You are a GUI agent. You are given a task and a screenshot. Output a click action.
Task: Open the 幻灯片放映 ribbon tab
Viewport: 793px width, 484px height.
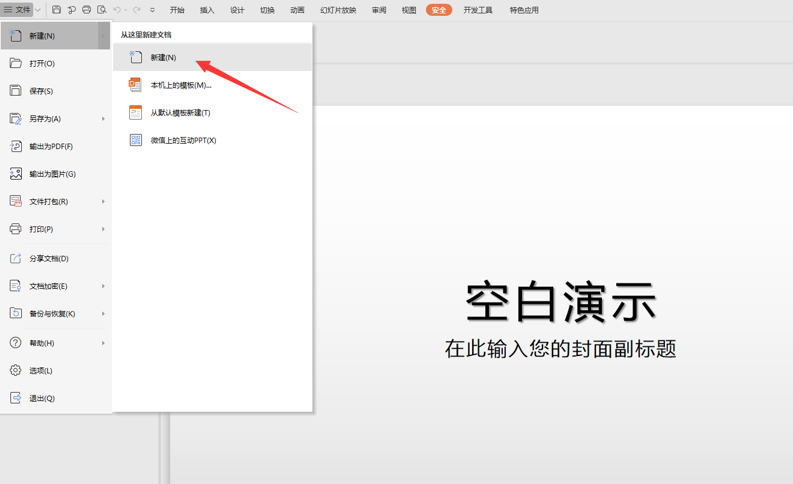pos(338,10)
